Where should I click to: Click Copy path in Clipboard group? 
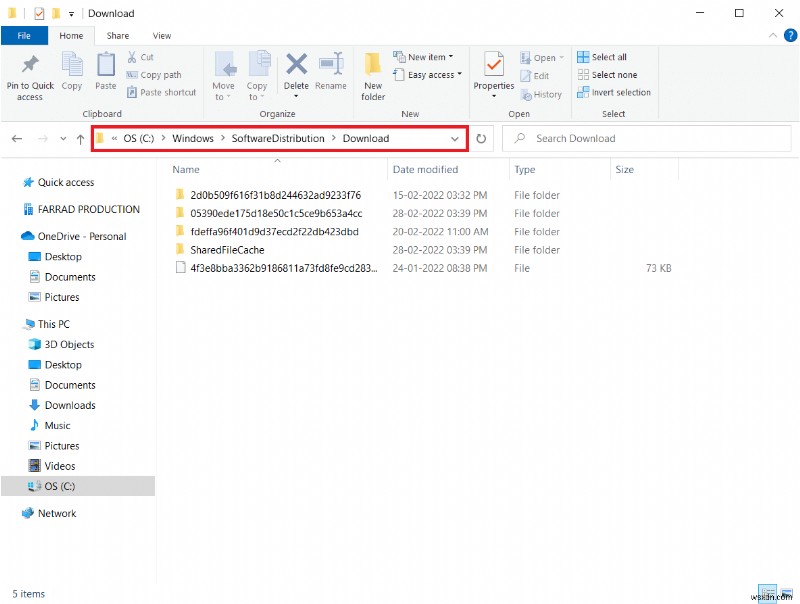(154, 75)
